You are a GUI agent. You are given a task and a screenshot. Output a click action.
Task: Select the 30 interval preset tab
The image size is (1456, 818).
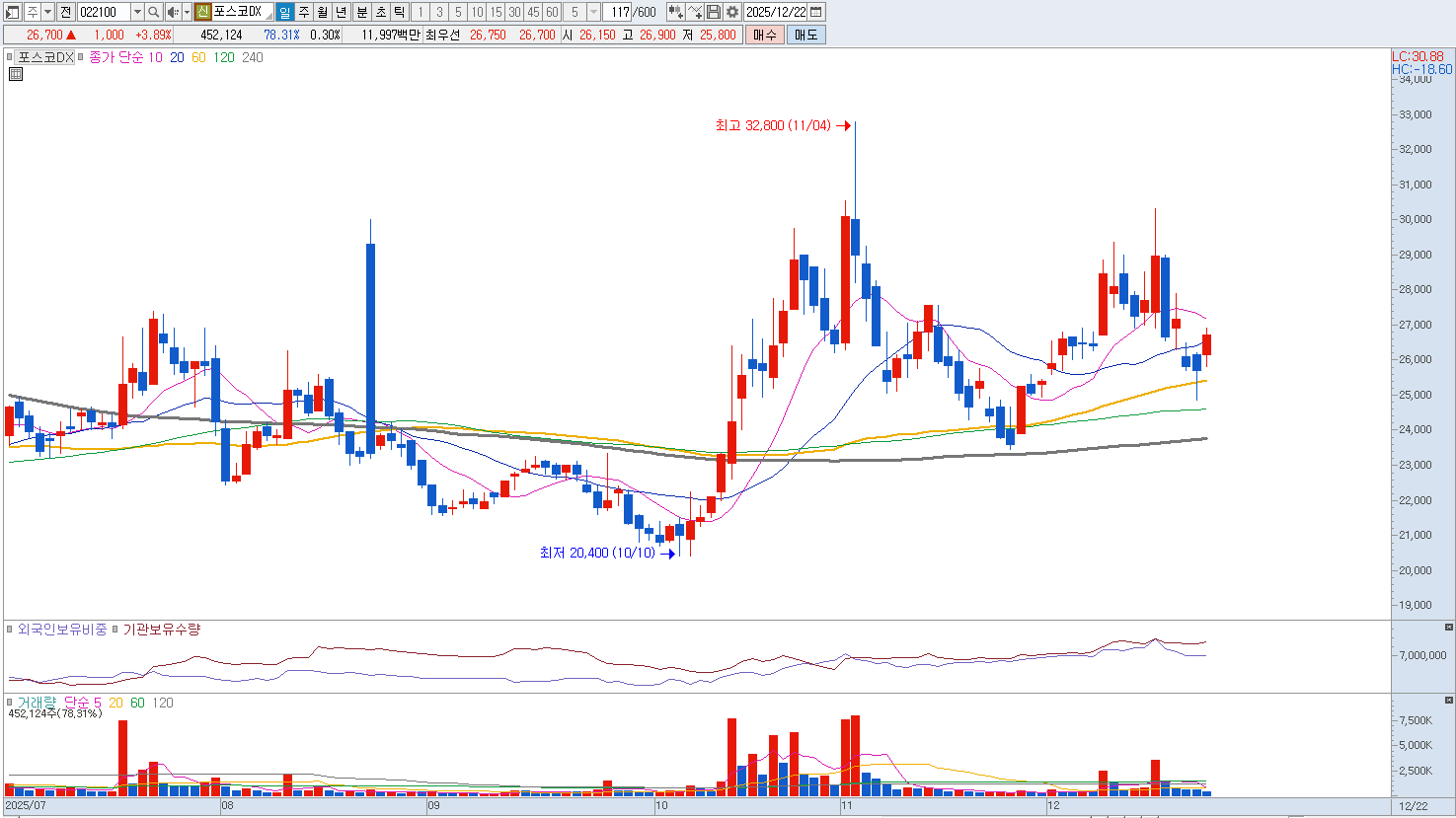[x=514, y=12]
